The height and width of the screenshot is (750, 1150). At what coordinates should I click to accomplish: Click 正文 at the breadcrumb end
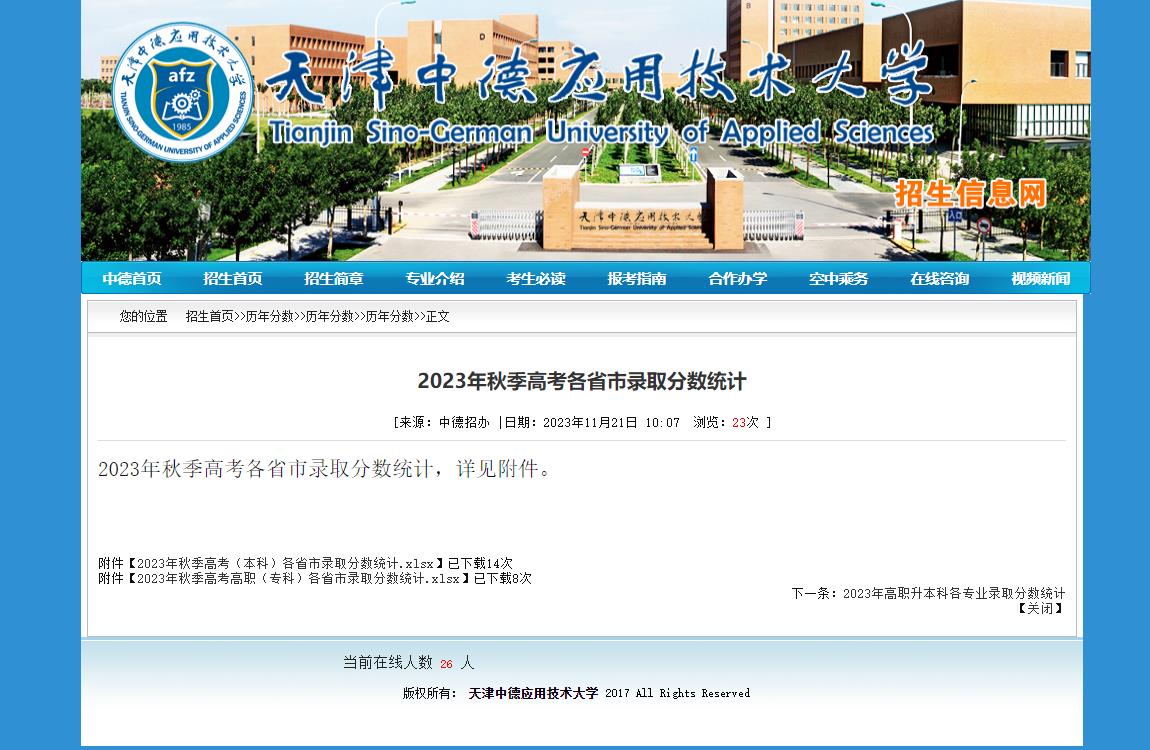tap(437, 317)
